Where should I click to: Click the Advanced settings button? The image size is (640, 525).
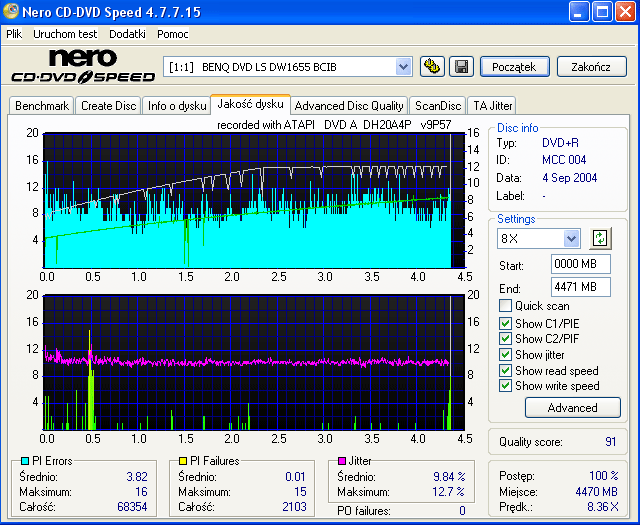pyautogui.click(x=573, y=407)
